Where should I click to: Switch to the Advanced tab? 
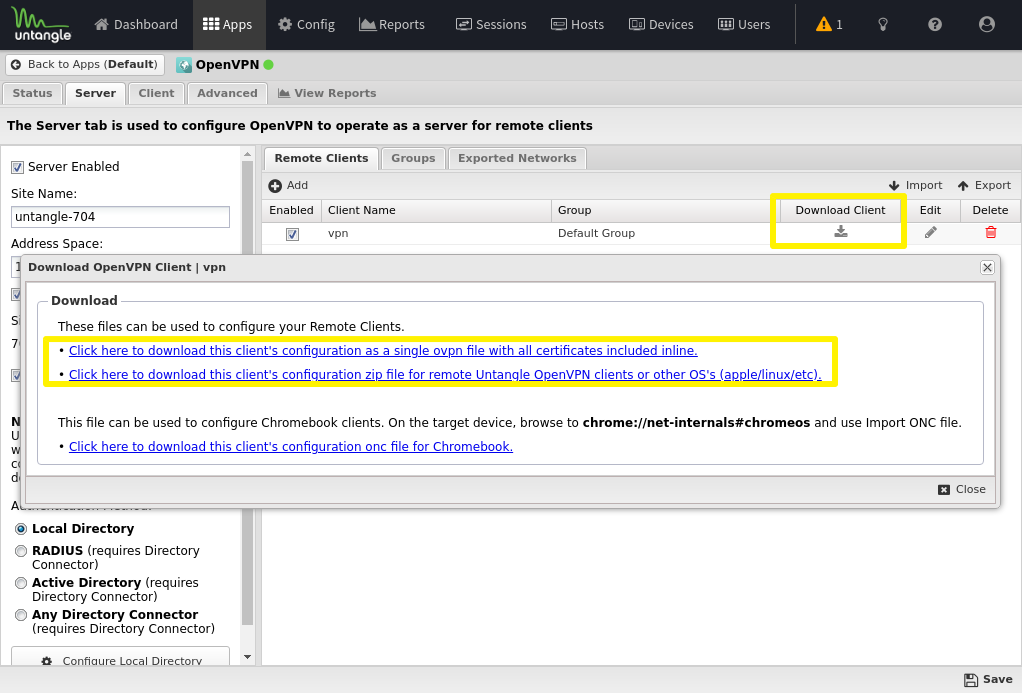(x=227, y=93)
